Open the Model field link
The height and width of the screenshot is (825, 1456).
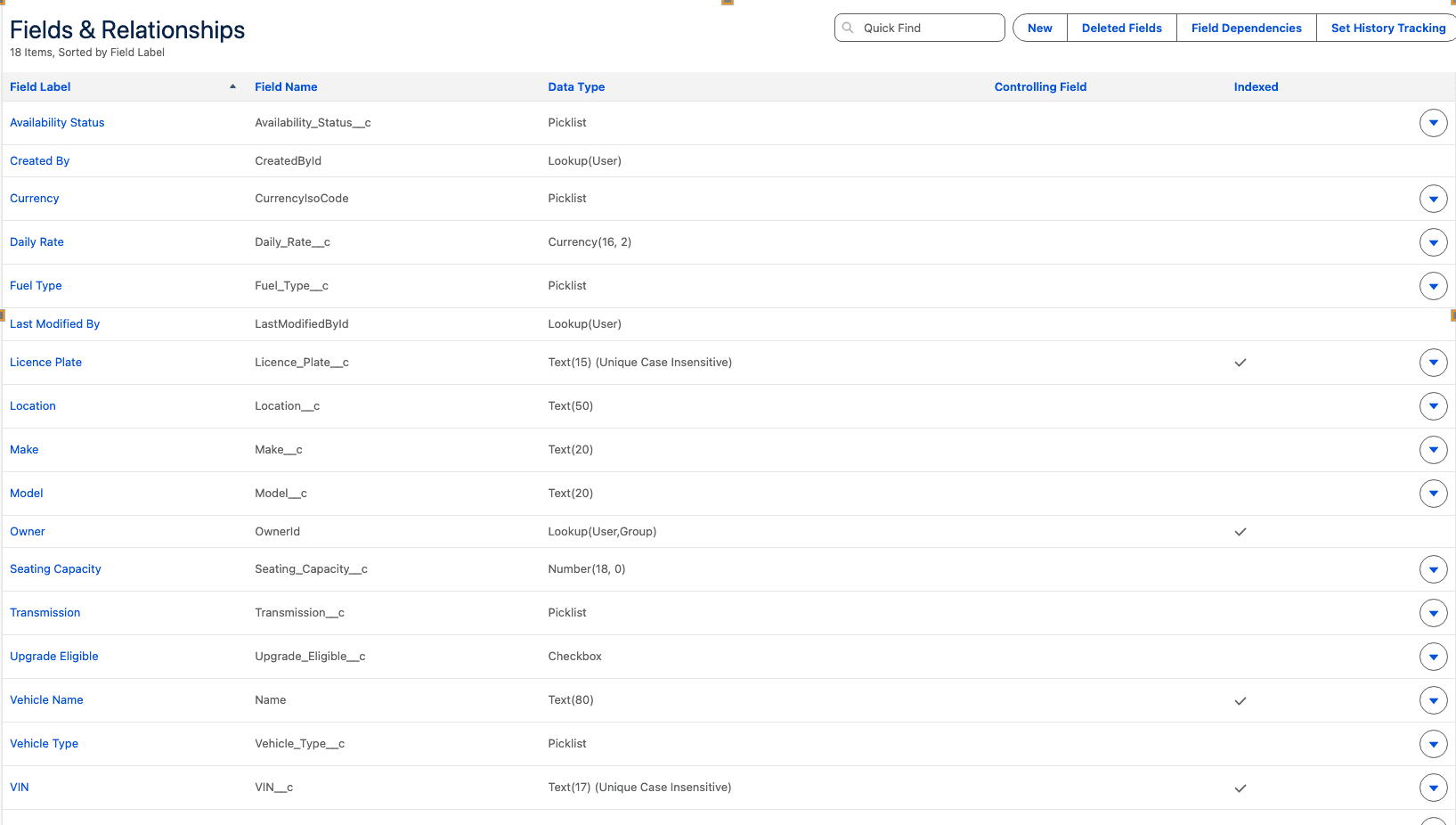[x=26, y=494]
